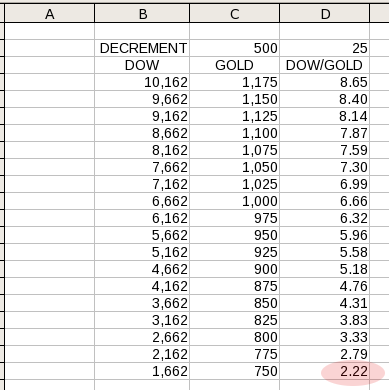Select DOW cell 7,162
The height and width of the screenshot is (390, 389).
tap(142, 184)
